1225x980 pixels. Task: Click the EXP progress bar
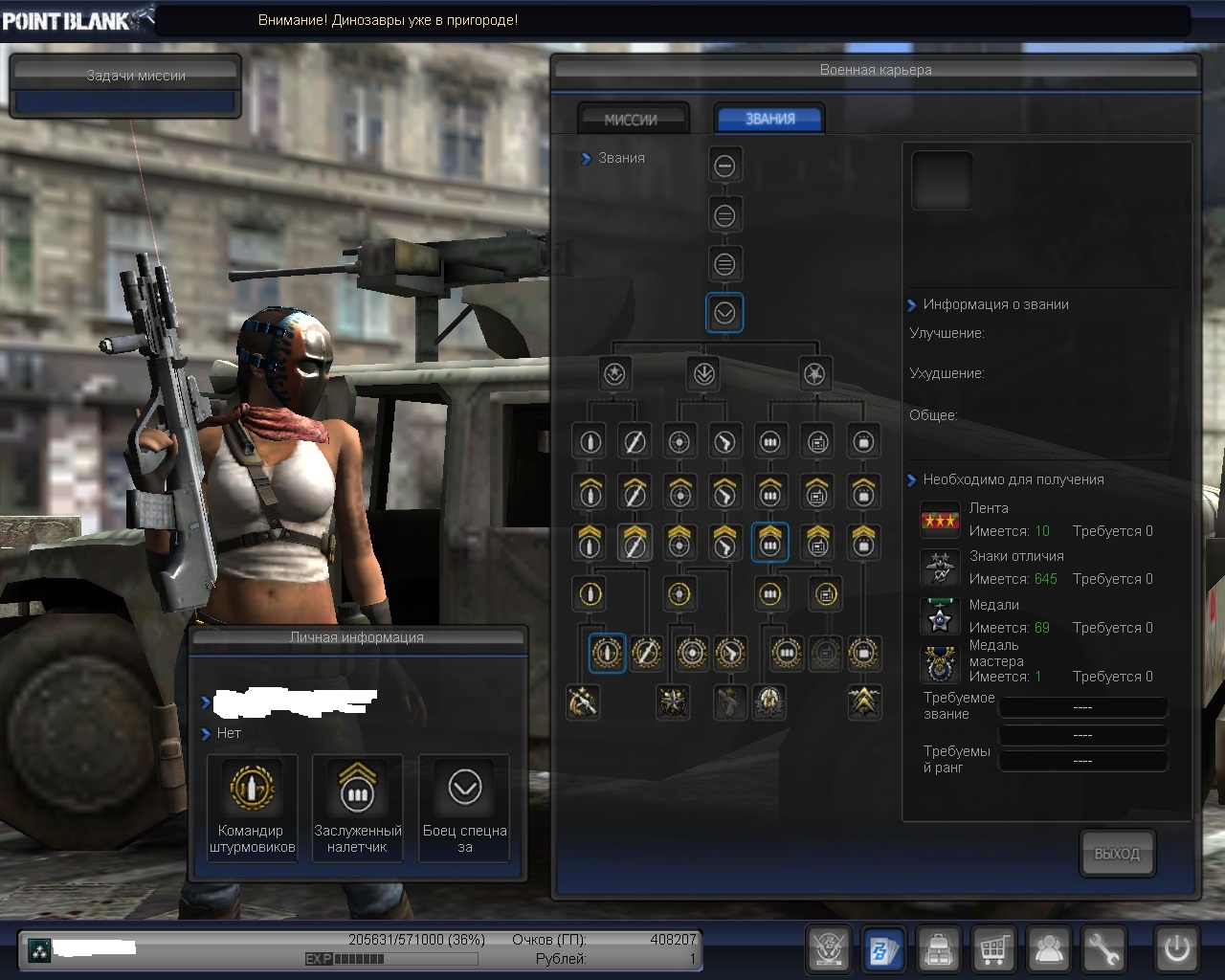[345, 959]
